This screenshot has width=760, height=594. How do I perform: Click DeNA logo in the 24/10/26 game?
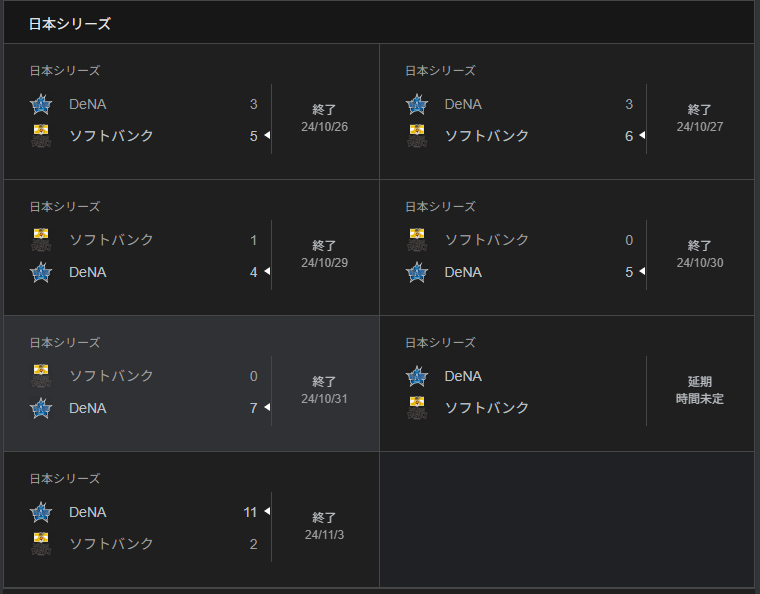coord(41,104)
